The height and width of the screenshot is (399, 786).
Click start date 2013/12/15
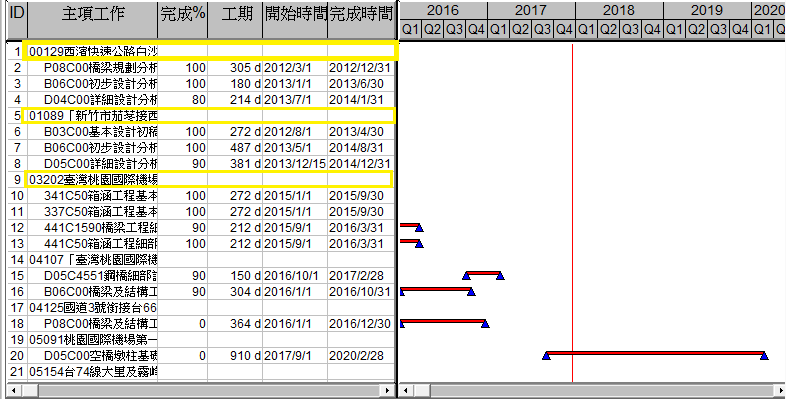click(x=295, y=164)
